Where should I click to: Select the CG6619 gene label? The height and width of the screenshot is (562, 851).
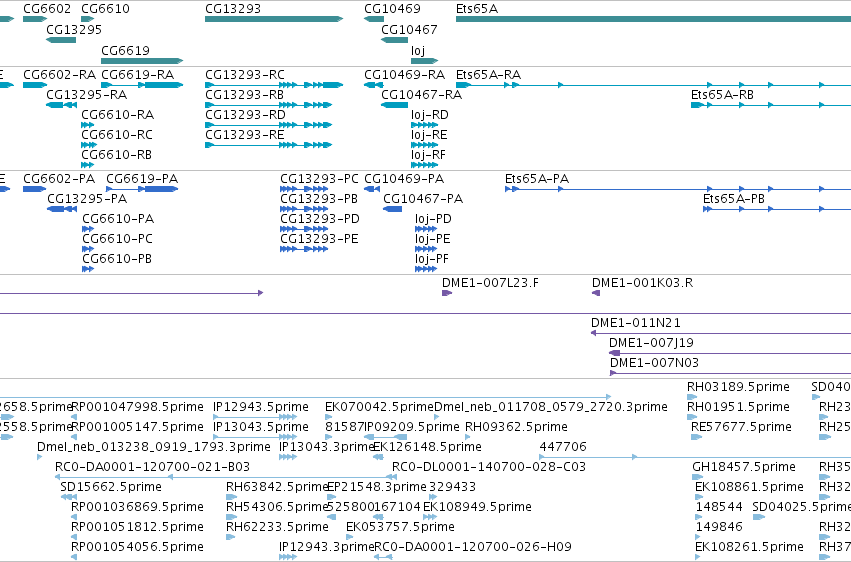point(125,50)
